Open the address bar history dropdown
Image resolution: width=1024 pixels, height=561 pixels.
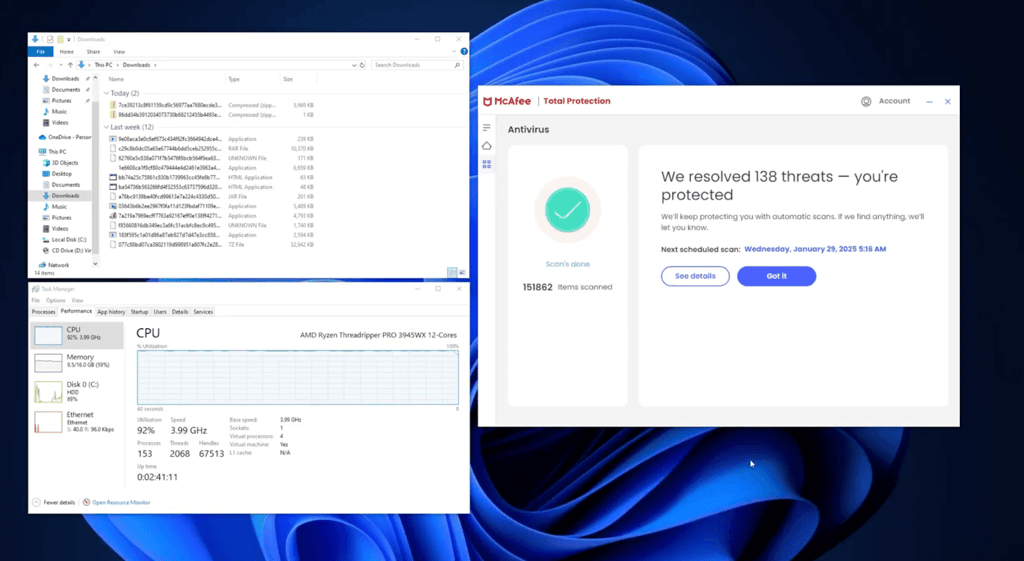tap(354, 65)
